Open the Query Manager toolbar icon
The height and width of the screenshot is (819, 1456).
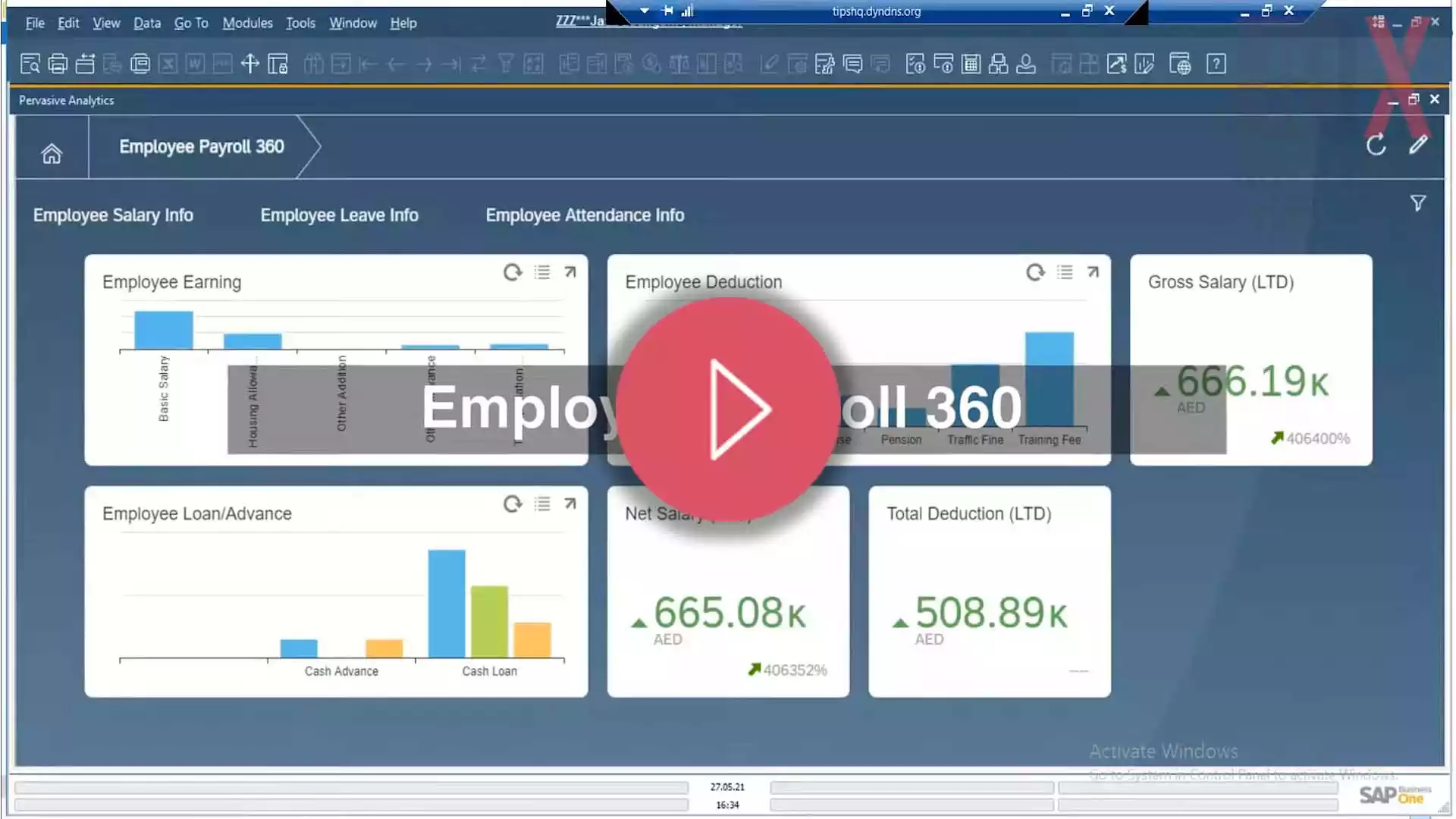[x=824, y=64]
